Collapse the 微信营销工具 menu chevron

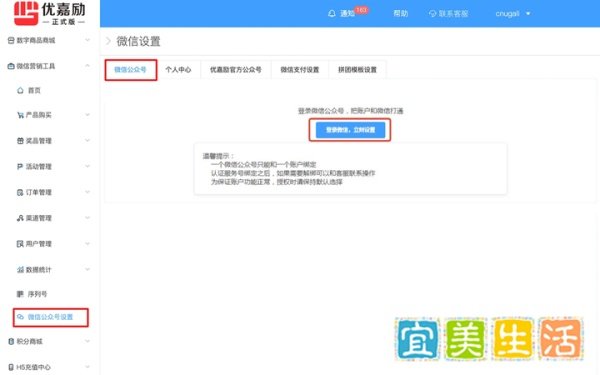pos(87,66)
